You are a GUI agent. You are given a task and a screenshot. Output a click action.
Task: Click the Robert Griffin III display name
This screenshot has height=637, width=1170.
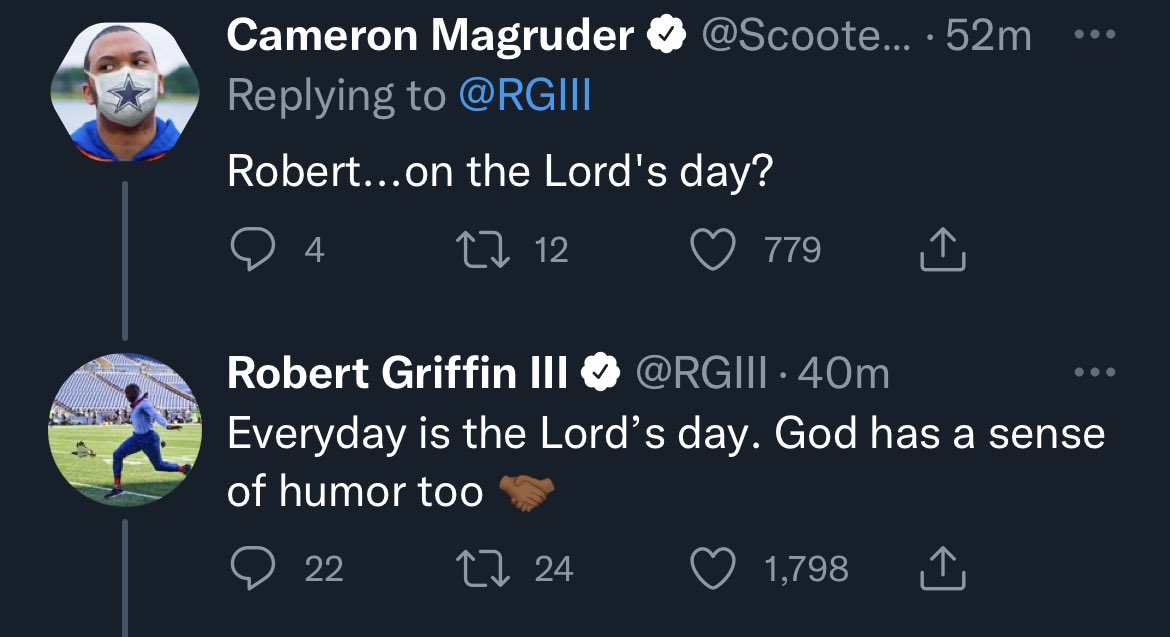[397, 373]
